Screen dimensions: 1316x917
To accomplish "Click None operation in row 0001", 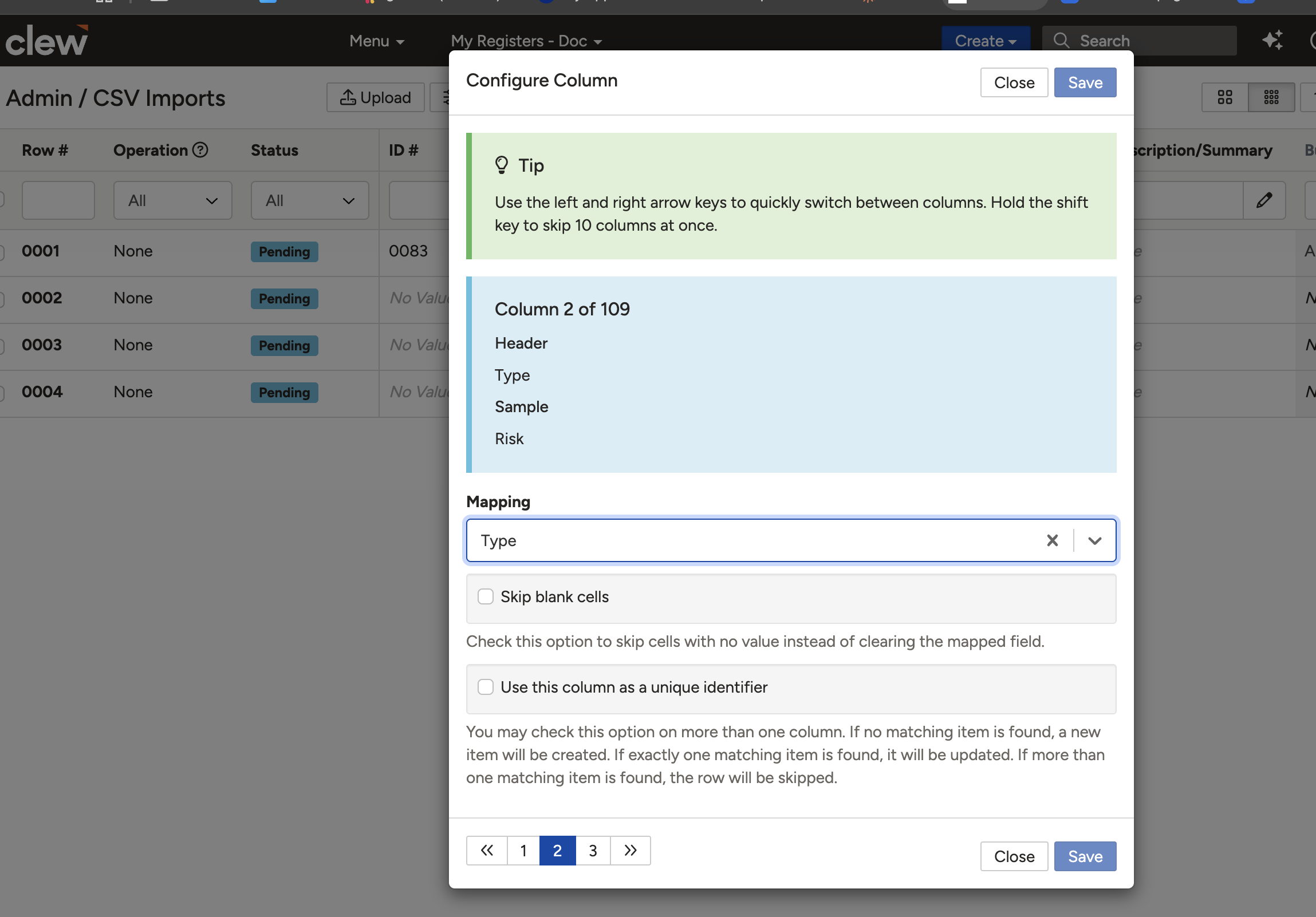I will coord(133,251).
